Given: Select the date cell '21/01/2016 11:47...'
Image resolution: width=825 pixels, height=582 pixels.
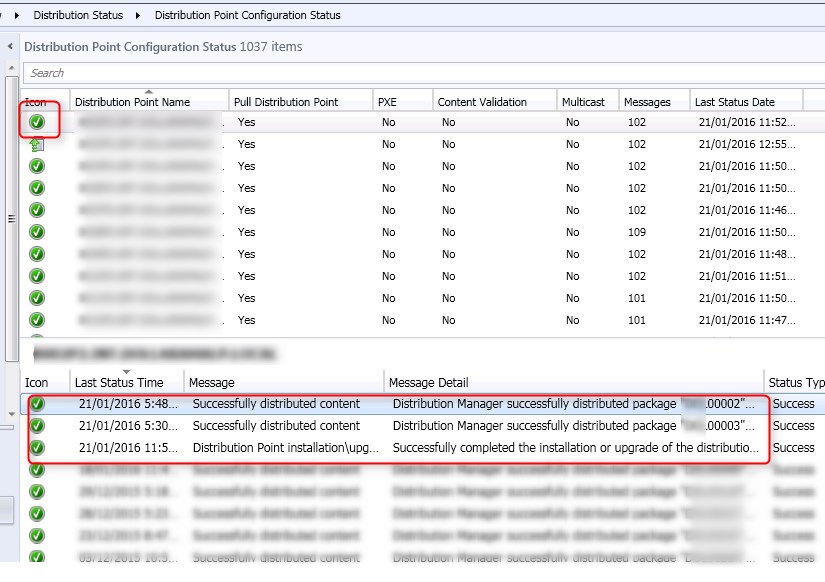Looking at the screenshot, I should click(747, 320).
